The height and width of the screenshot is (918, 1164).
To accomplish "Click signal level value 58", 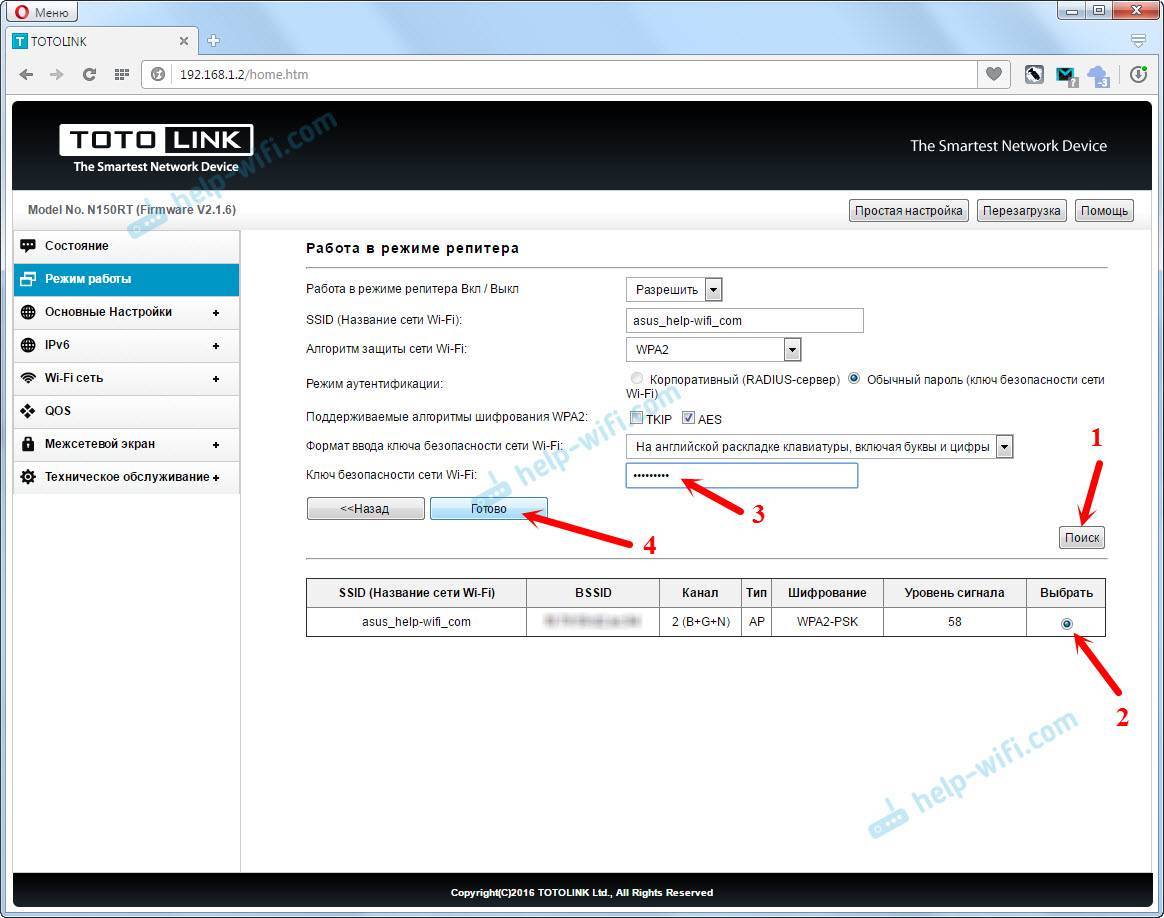I will [955, 622].
